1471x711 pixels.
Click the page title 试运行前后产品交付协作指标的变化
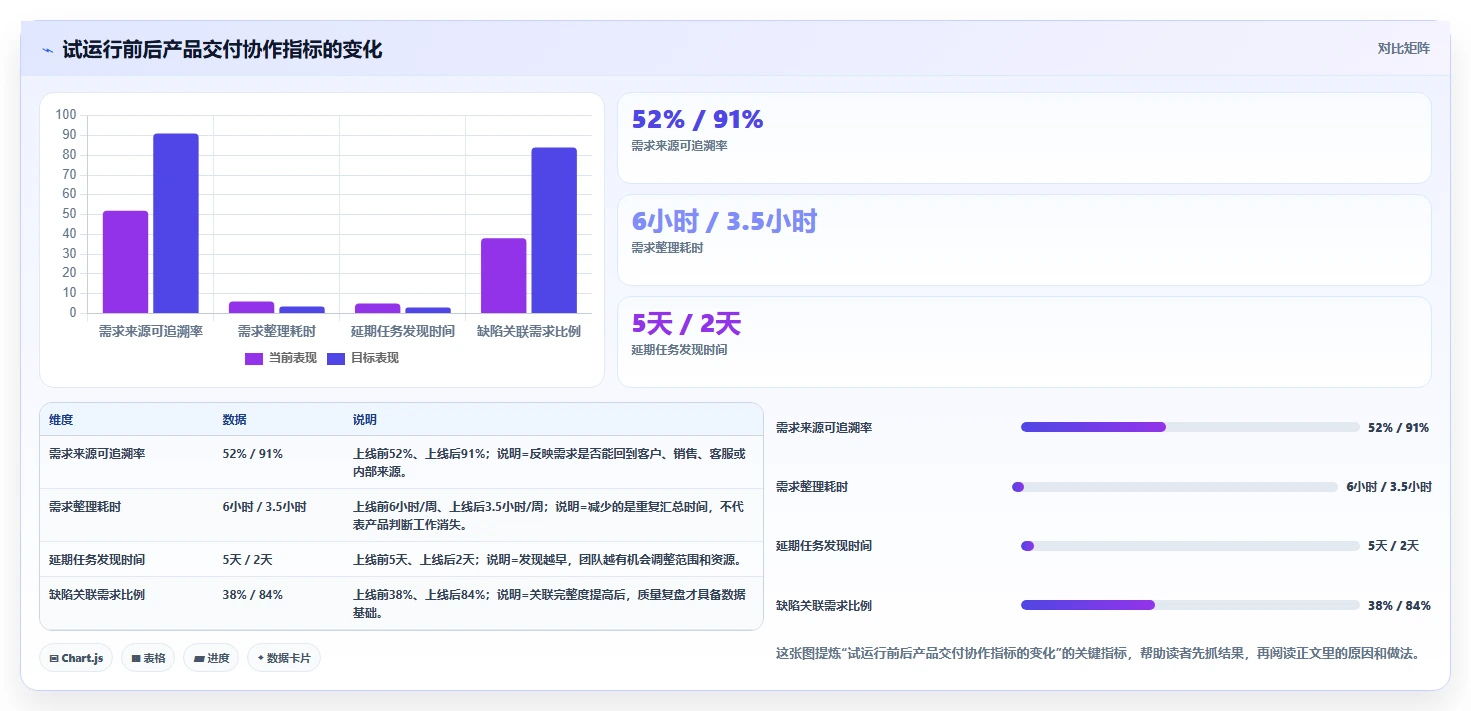222,50
